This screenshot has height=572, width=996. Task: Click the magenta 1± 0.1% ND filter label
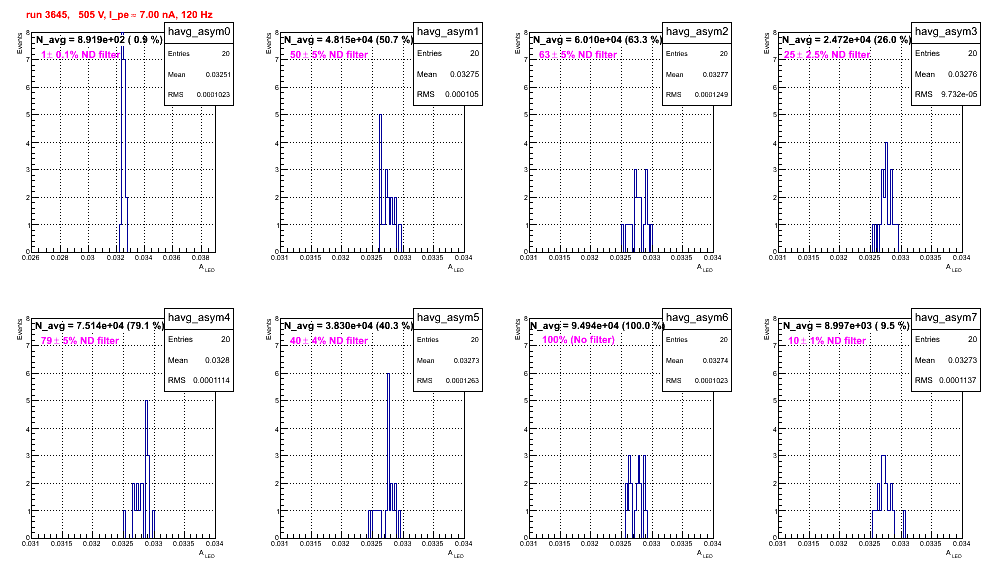[80, 55]
